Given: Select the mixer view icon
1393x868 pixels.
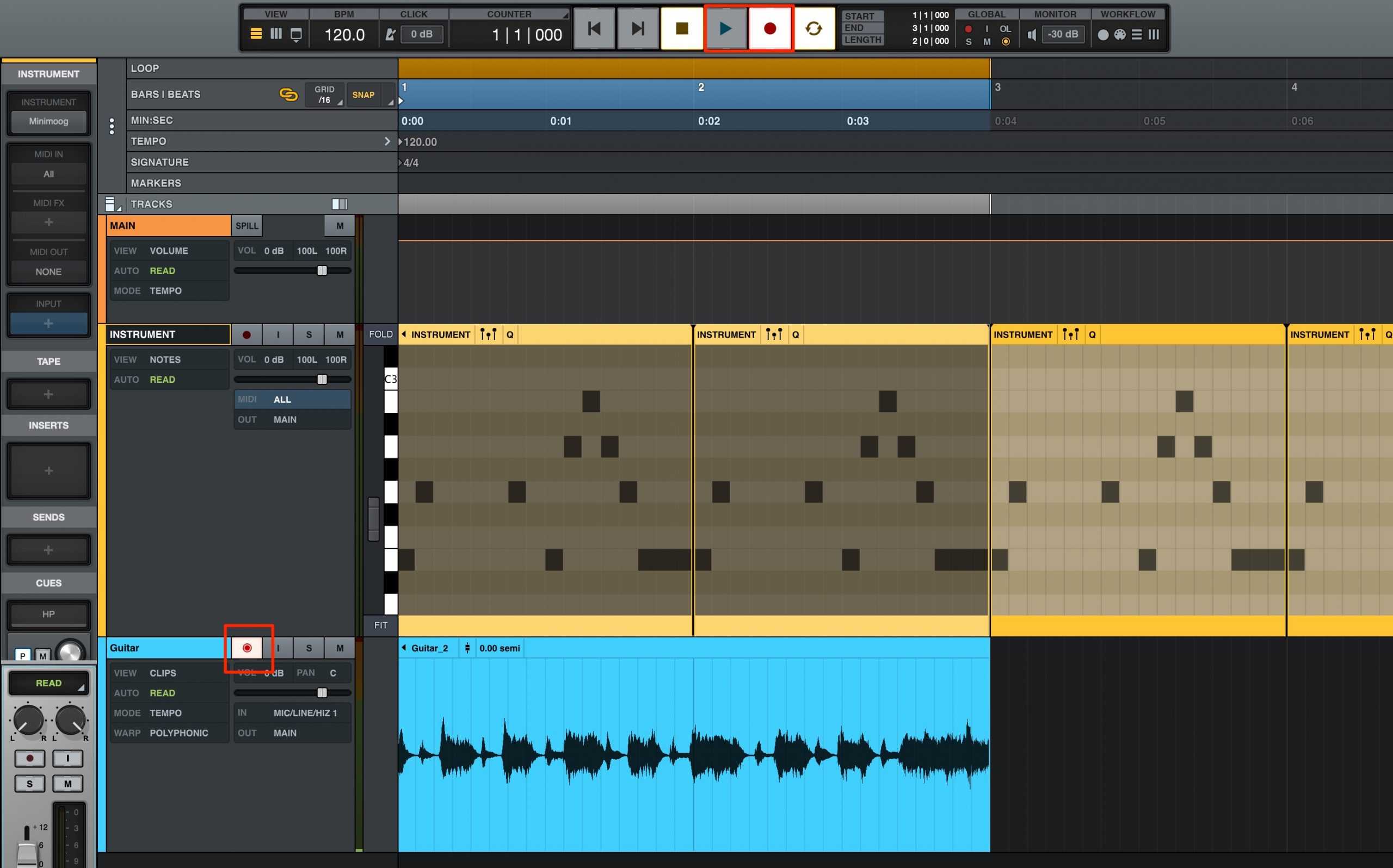Looking at the screenshot, I should coord(276,34).
